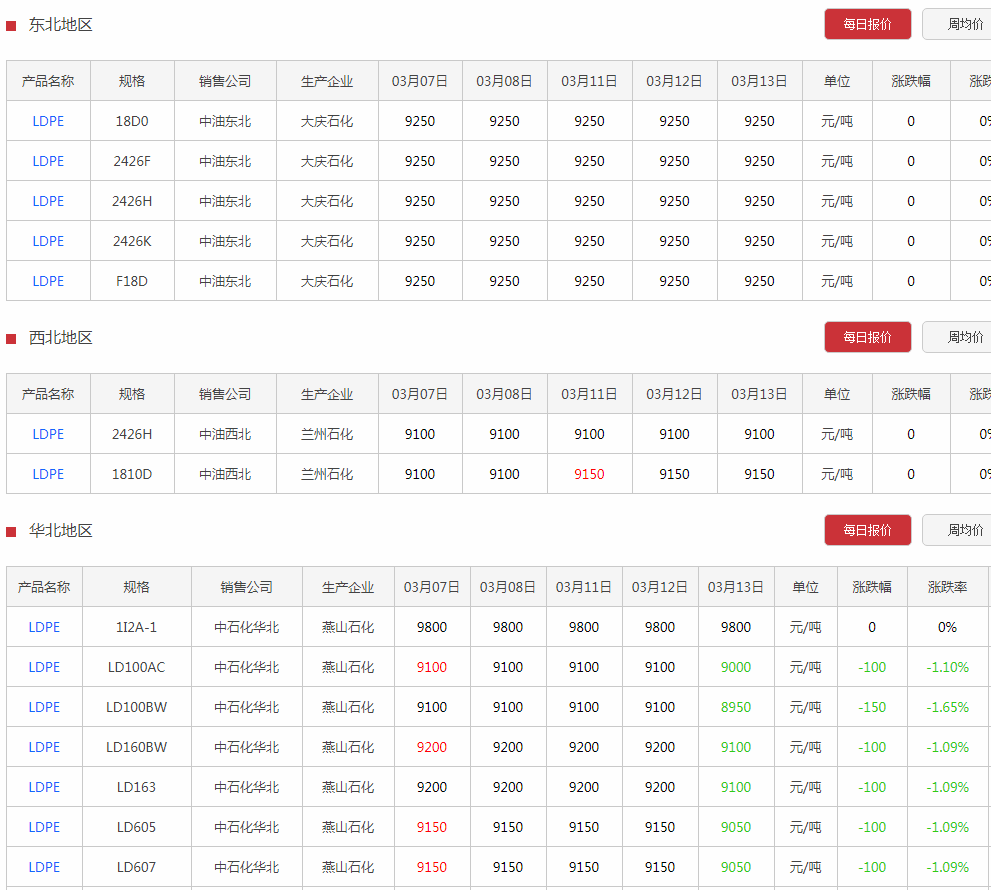This screenshot has width=991, height=890.
Task: Click LDPE link for spec LD607
Action: pyautogui.click(x=44, y=867)
